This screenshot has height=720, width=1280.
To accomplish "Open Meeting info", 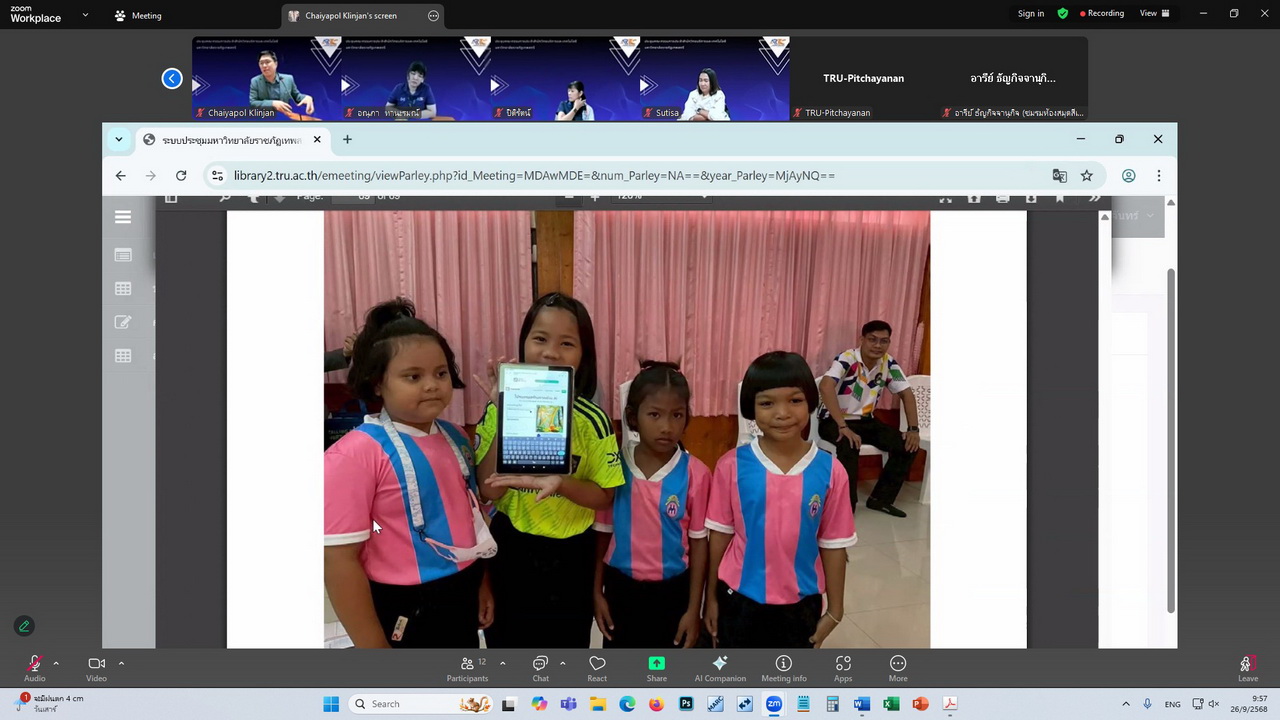I will [783, 665].
